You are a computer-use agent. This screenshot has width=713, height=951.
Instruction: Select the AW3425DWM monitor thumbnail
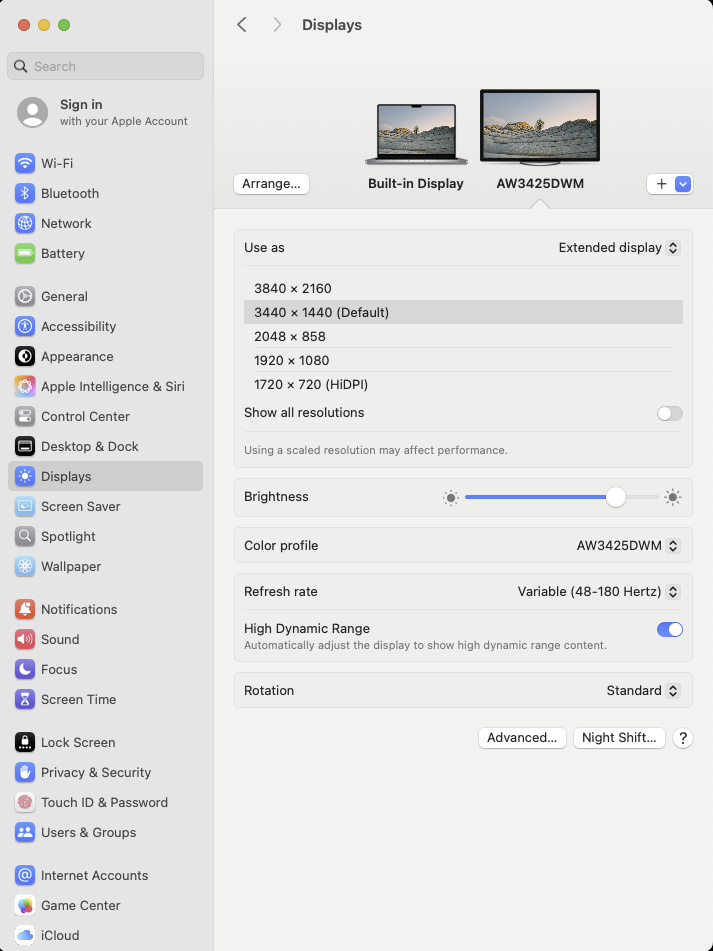tap(540, 127)
